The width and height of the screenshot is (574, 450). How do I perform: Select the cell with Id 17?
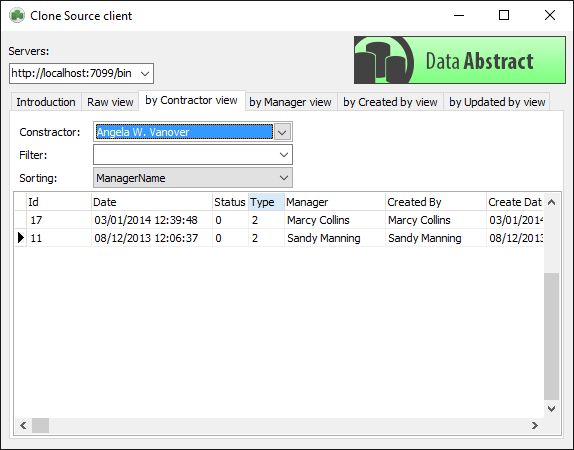click(x=59, y=220)
